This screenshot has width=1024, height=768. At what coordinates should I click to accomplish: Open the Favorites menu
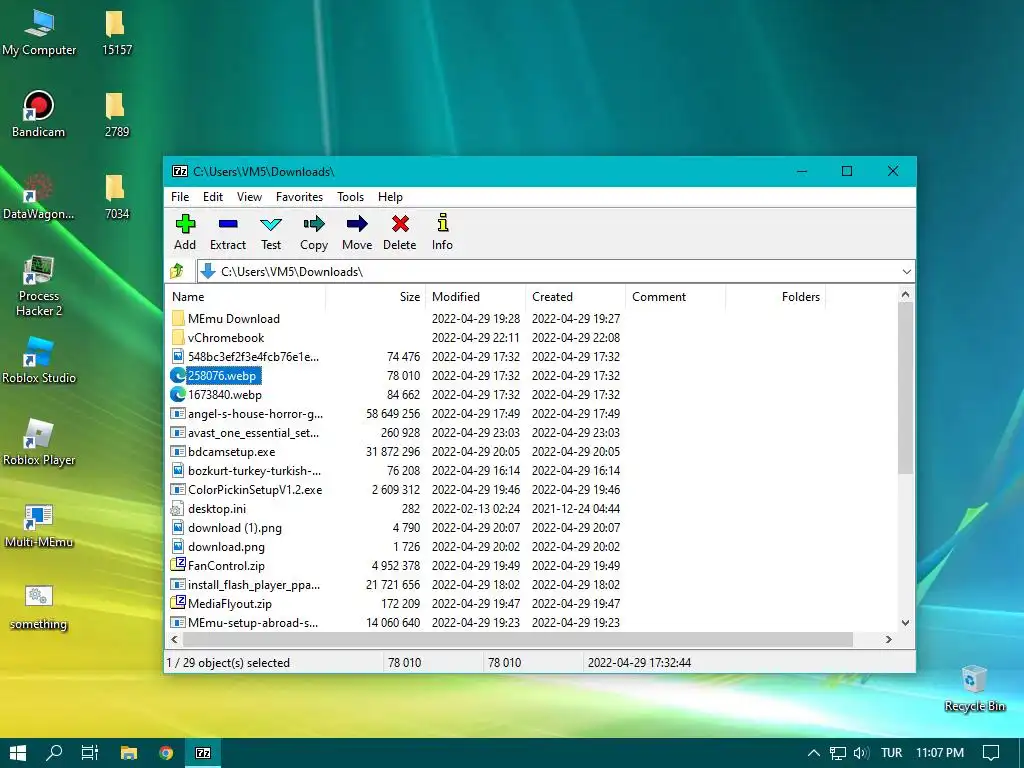tap(299, 197)
